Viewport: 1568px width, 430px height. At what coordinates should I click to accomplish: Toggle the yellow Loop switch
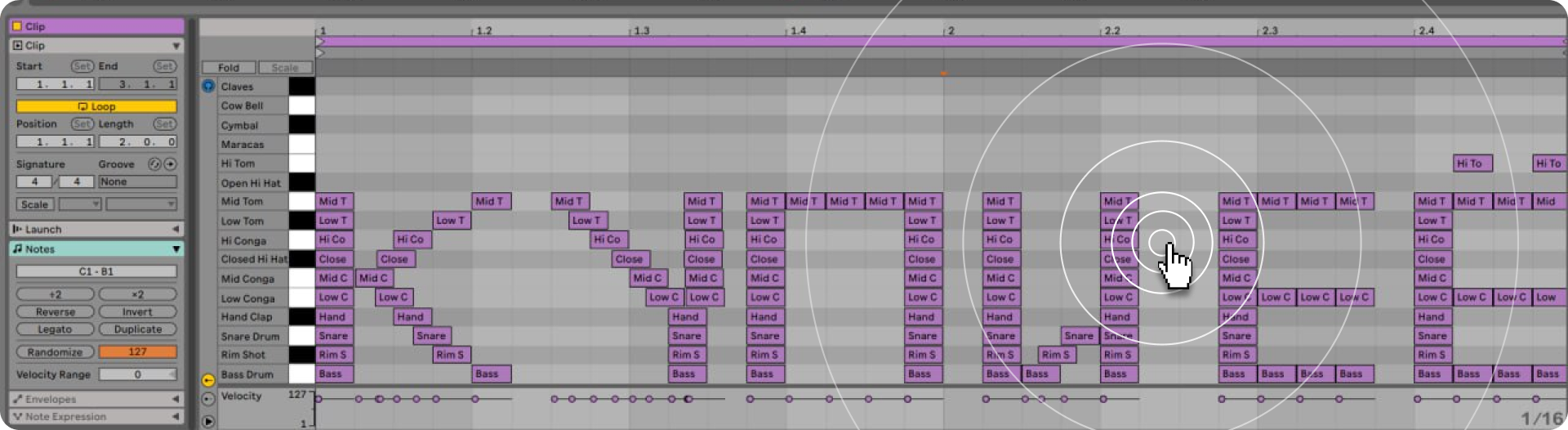pos(96,106)
